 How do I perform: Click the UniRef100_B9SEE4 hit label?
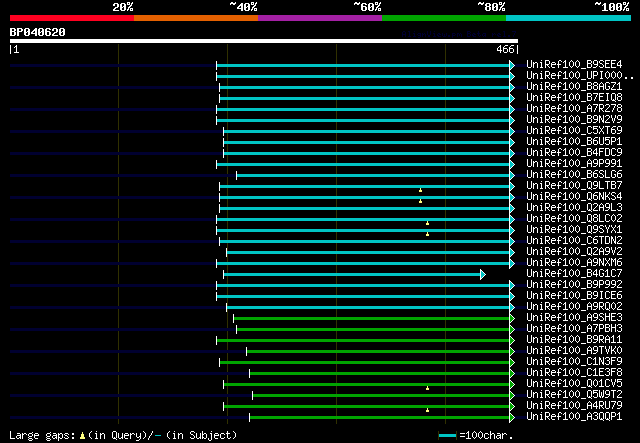[574, 65]
